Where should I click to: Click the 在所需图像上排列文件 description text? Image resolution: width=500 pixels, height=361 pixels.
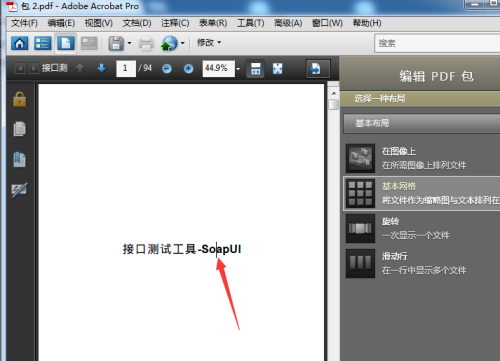click(x=424, y=165)
